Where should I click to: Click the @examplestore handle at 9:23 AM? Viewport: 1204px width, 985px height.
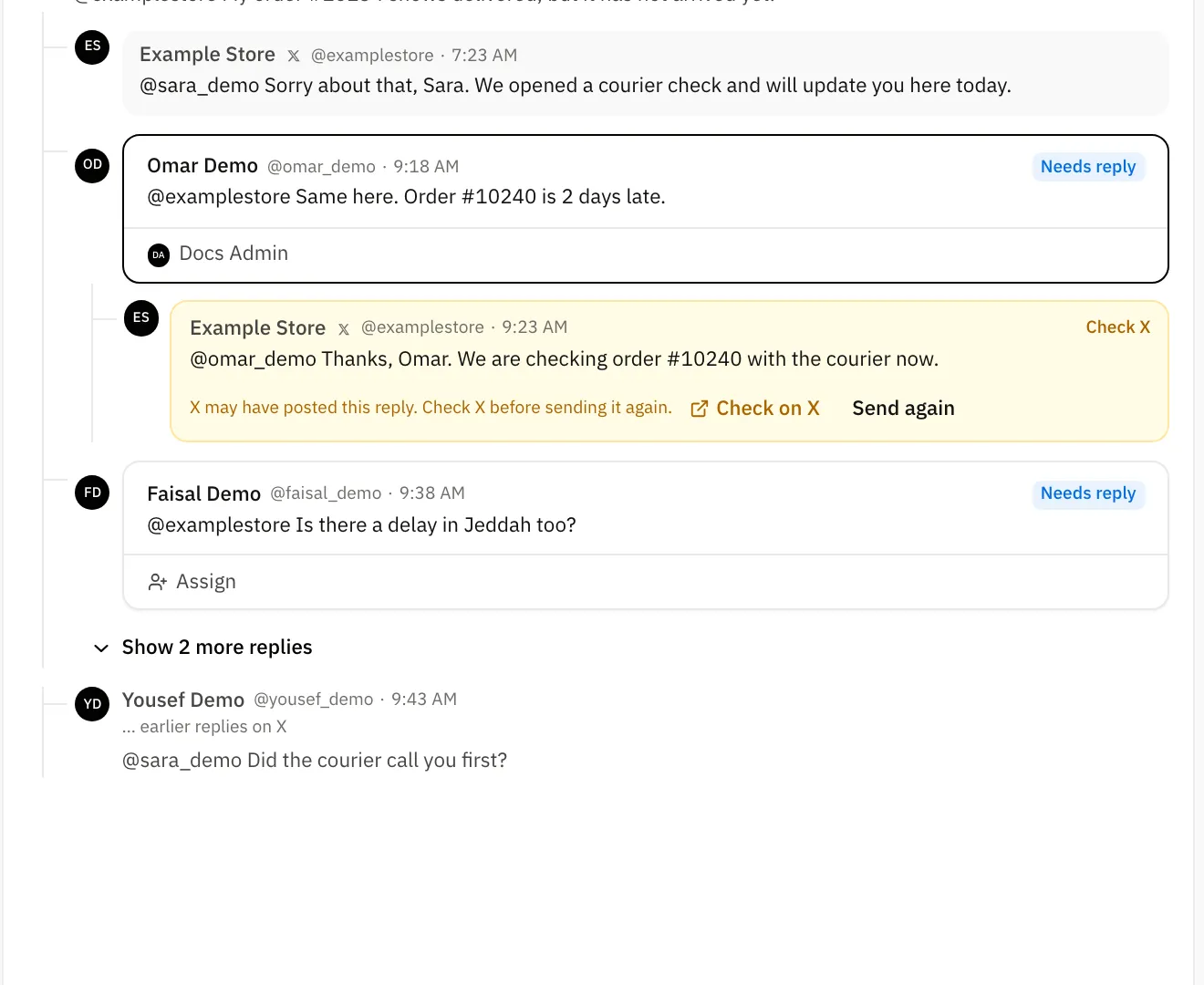tap(422, 327)
